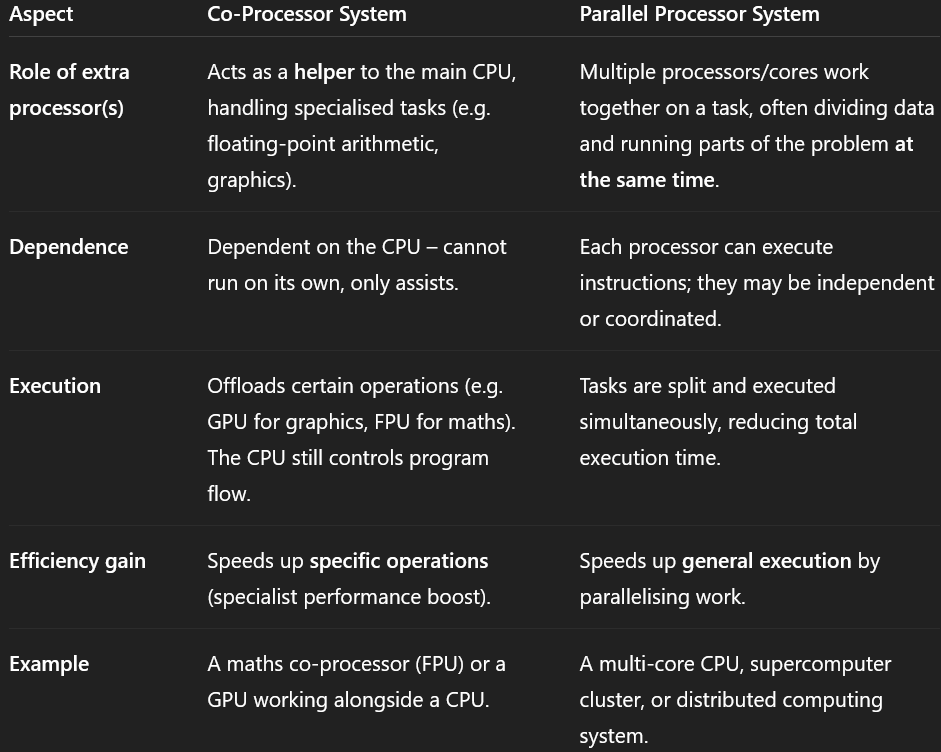
Task: Click the bold text "specific operations"
Action: coord(399,561)
